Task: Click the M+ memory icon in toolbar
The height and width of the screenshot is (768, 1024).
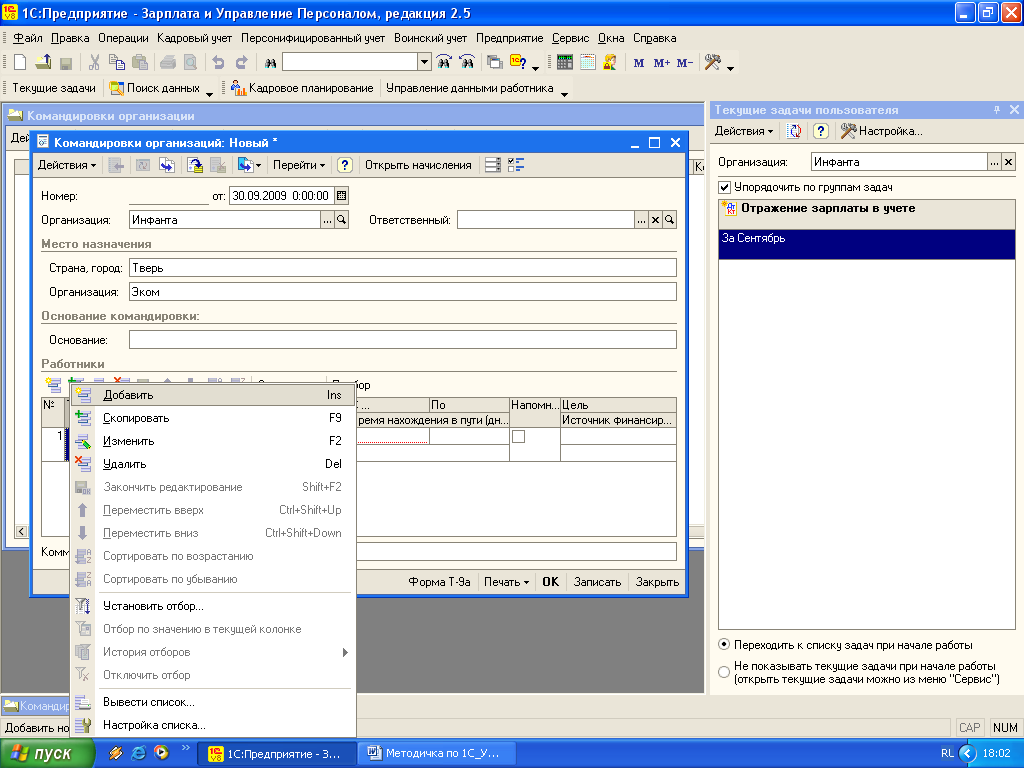Action: point(662,62)
